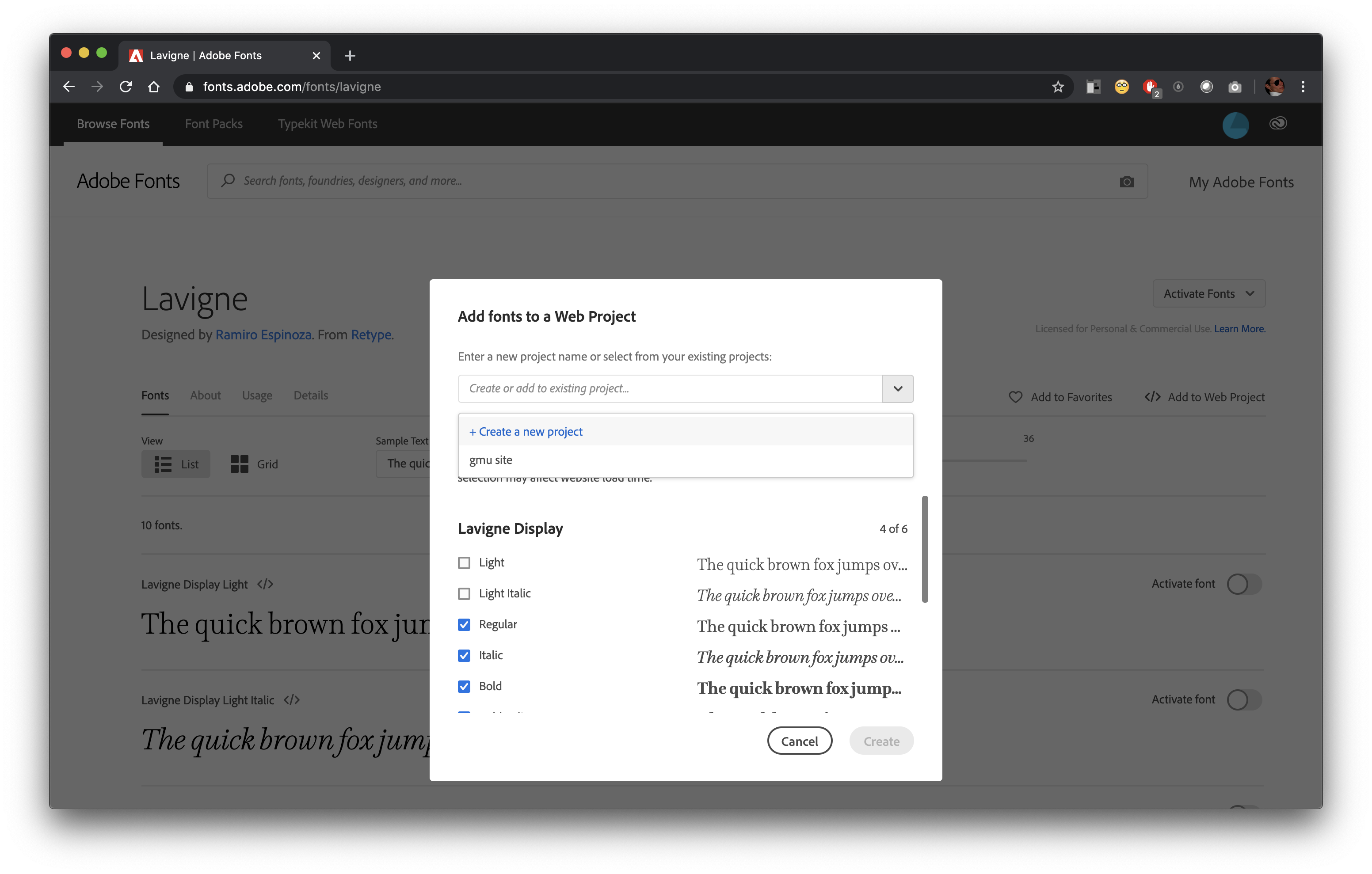The image size is (1372, 874).
Task: Click the Cancel button
Action: 800,741
